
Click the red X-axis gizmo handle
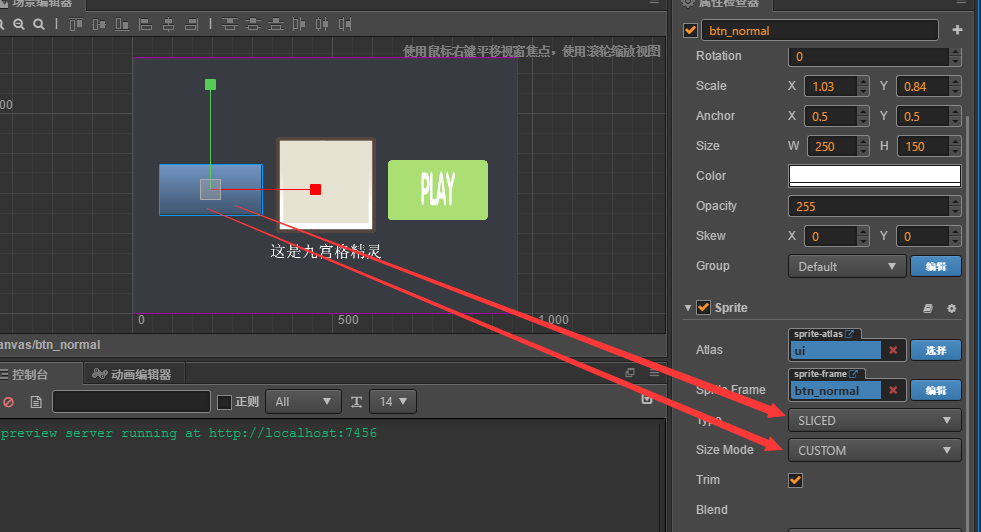[315, 189]
